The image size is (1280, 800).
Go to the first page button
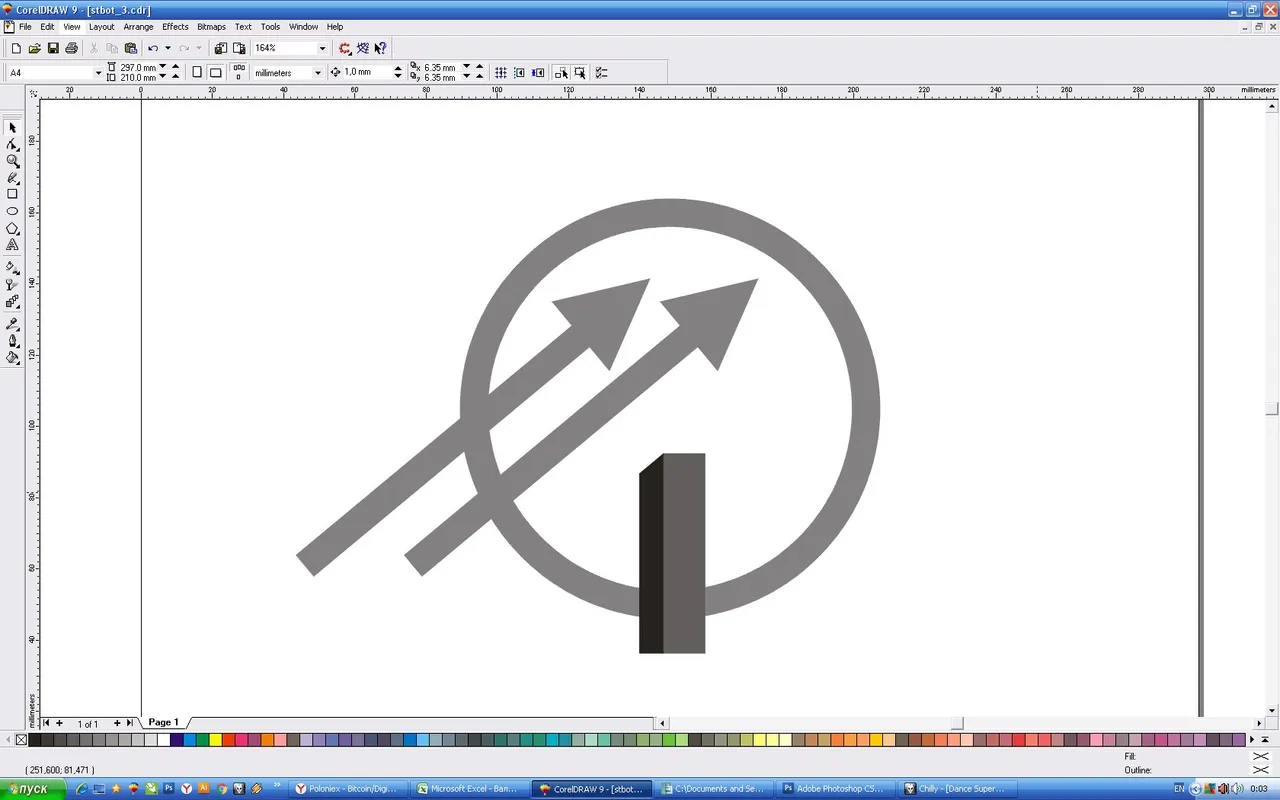point(47,722)
